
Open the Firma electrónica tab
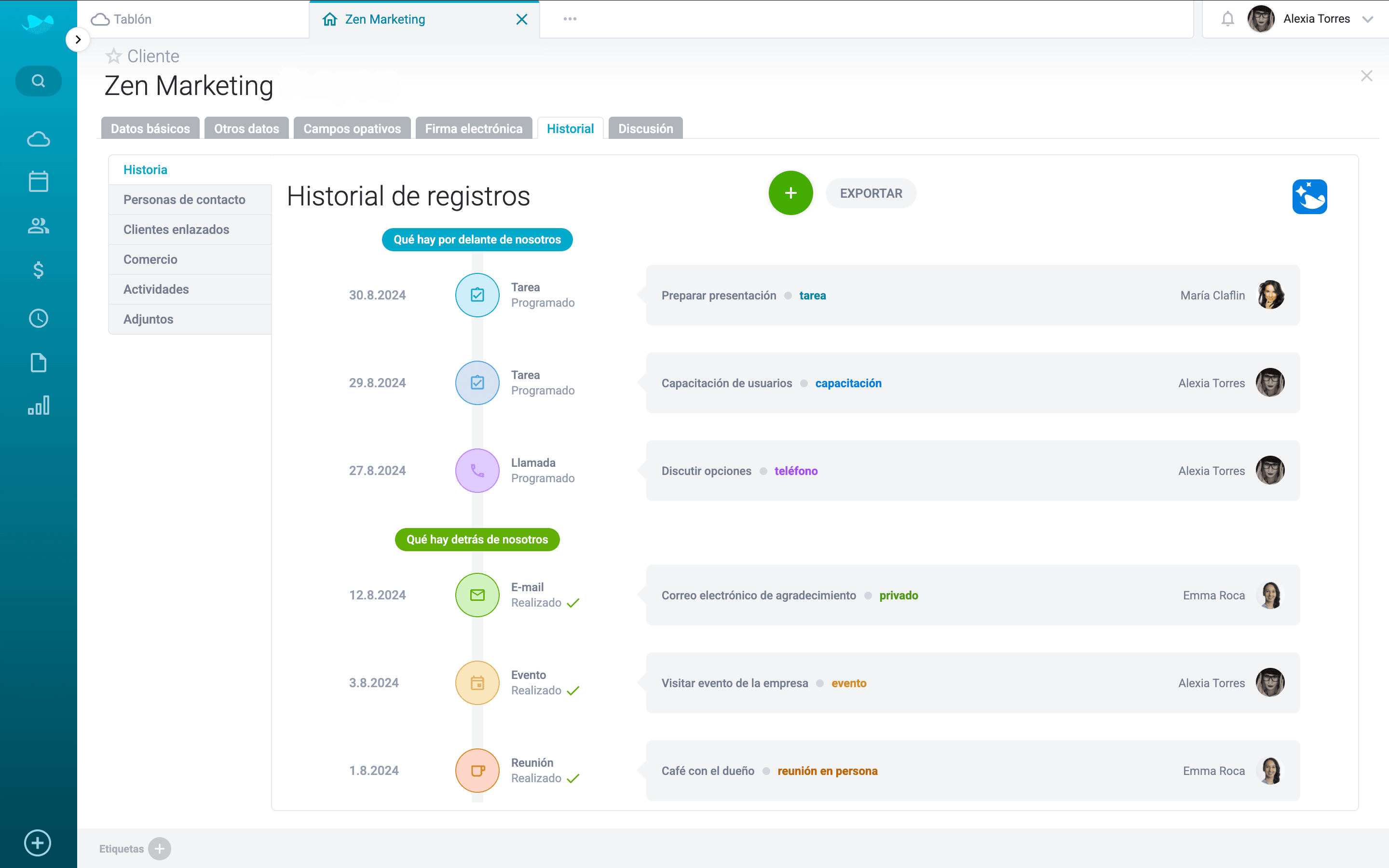474,128
